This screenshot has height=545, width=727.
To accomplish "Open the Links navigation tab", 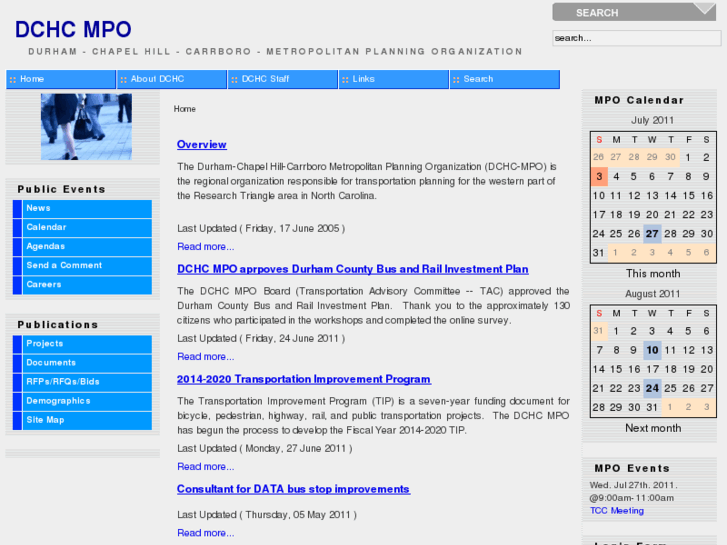I will 394,79.
